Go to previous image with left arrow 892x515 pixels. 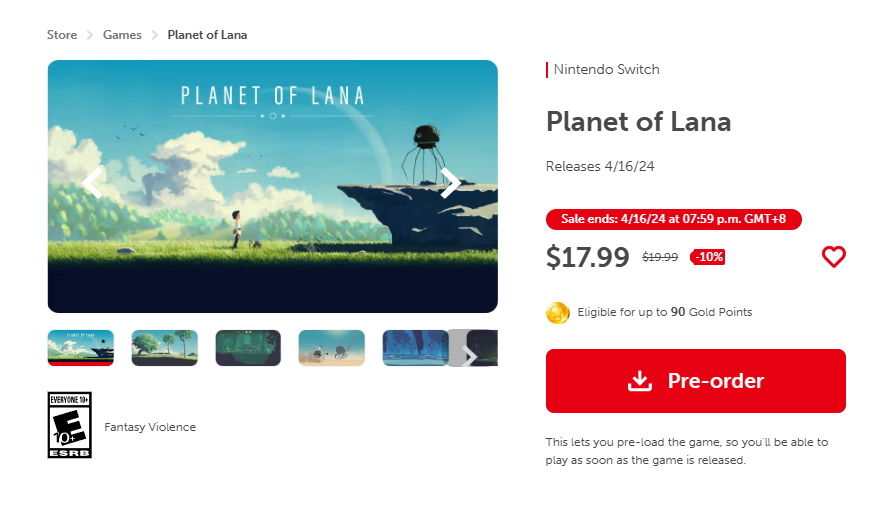pos(93,183)
